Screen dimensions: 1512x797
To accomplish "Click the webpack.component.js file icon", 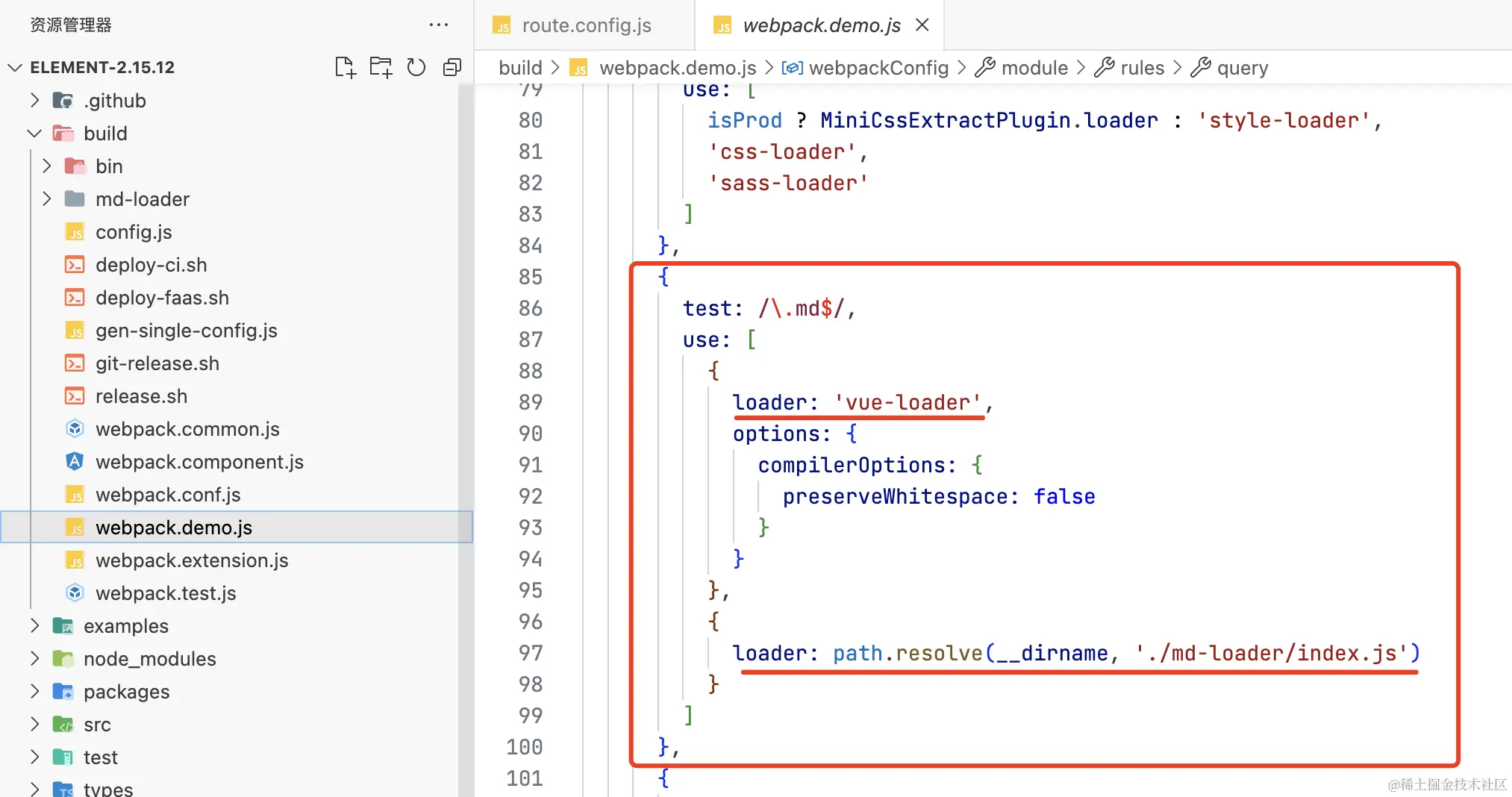I will (x=75, y=461).
